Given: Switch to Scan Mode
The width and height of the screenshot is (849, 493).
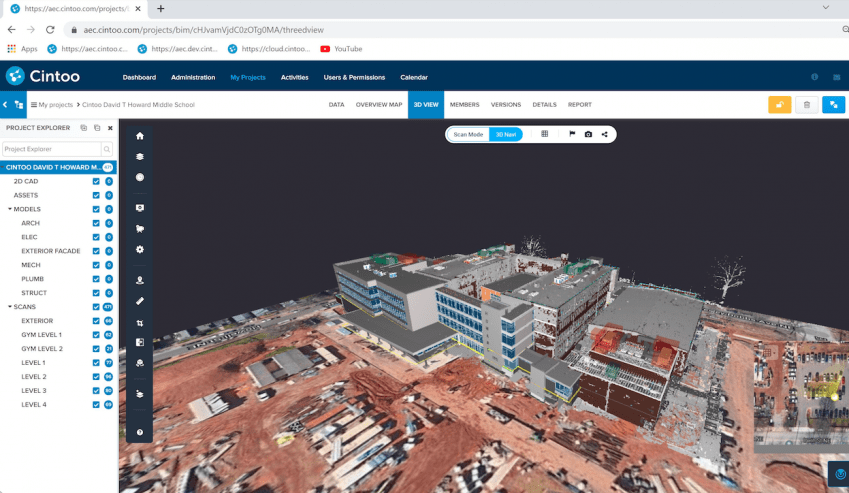Looking at the screenshot, I should [468, 134].
